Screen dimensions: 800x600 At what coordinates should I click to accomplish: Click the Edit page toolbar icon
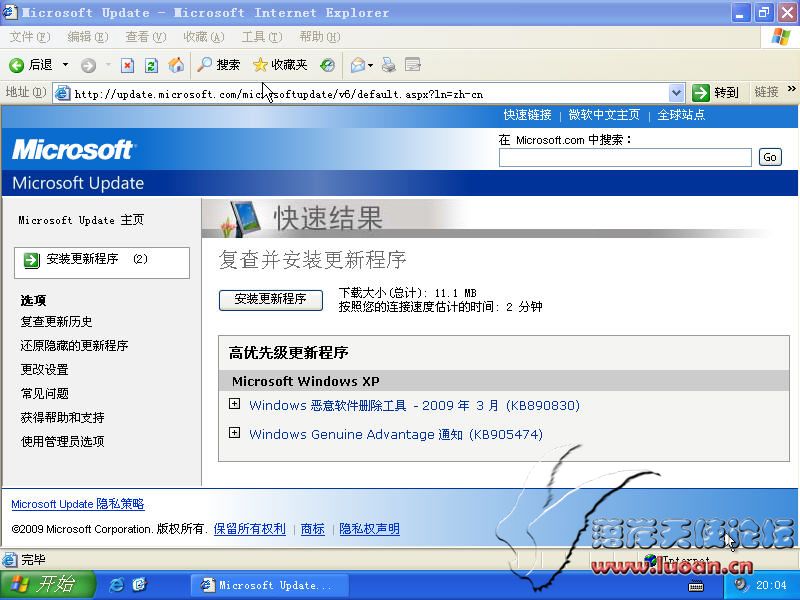click(412, 65)
